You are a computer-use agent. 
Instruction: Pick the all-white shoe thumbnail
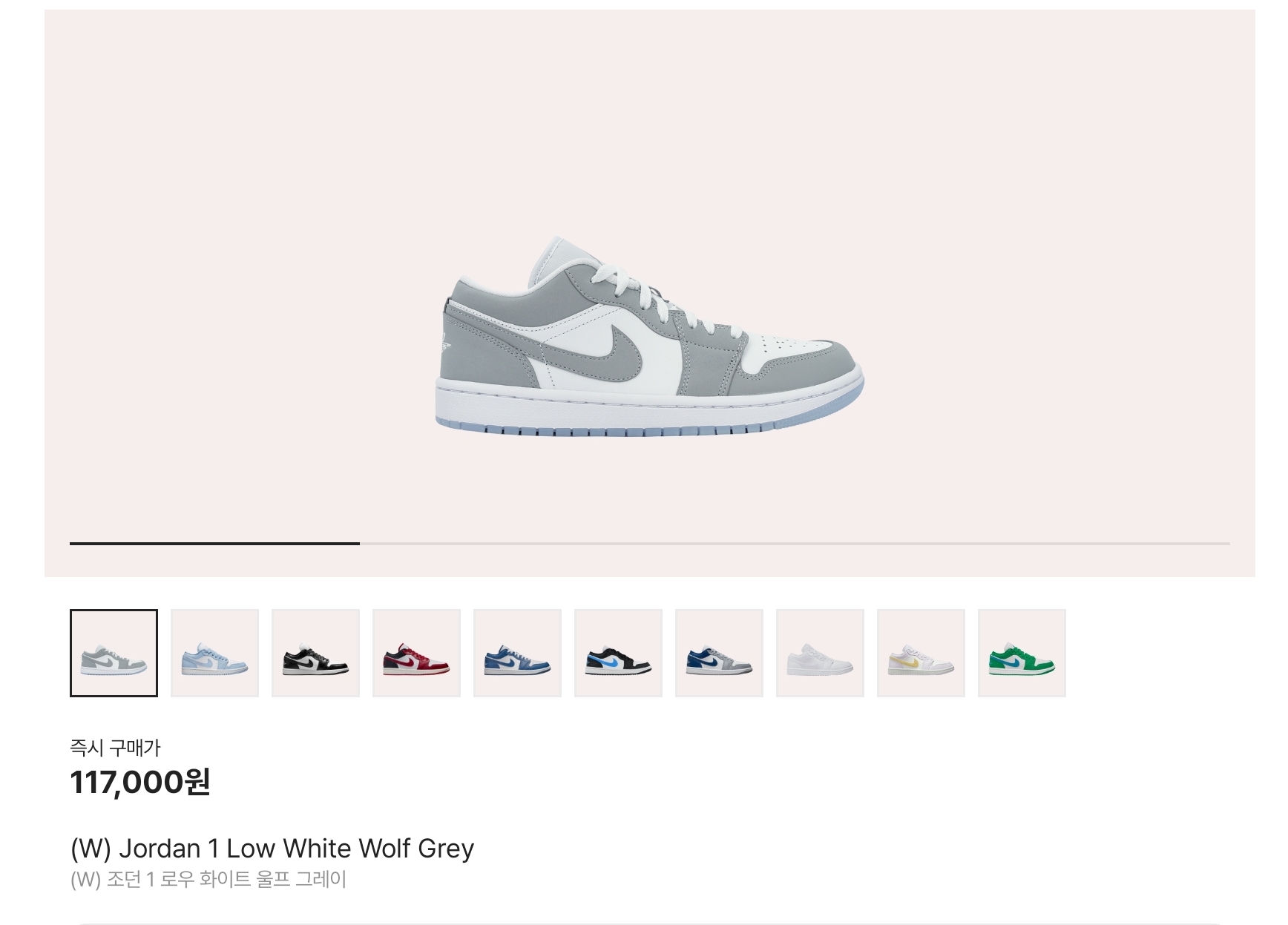coord(820,653)
